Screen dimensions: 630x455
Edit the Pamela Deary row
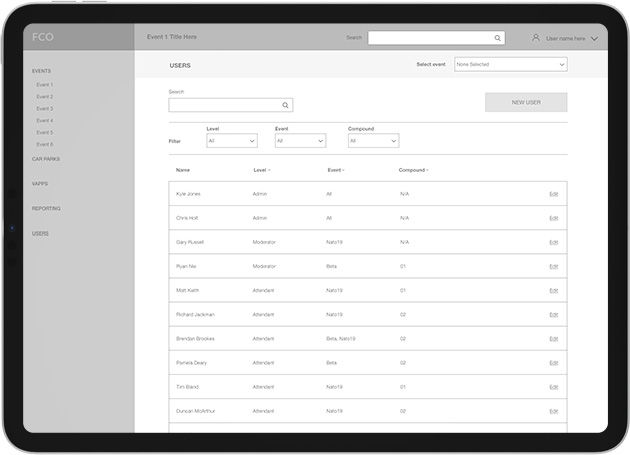[x=554, y=363]
